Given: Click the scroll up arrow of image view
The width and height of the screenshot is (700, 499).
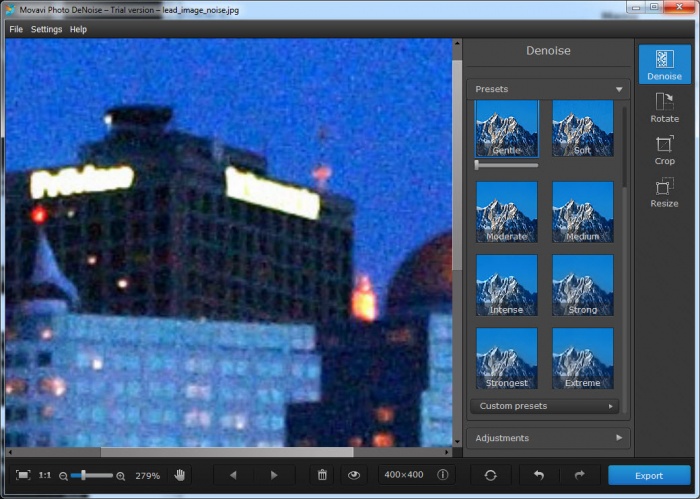Looking at the screenshot, I should 457,44.
